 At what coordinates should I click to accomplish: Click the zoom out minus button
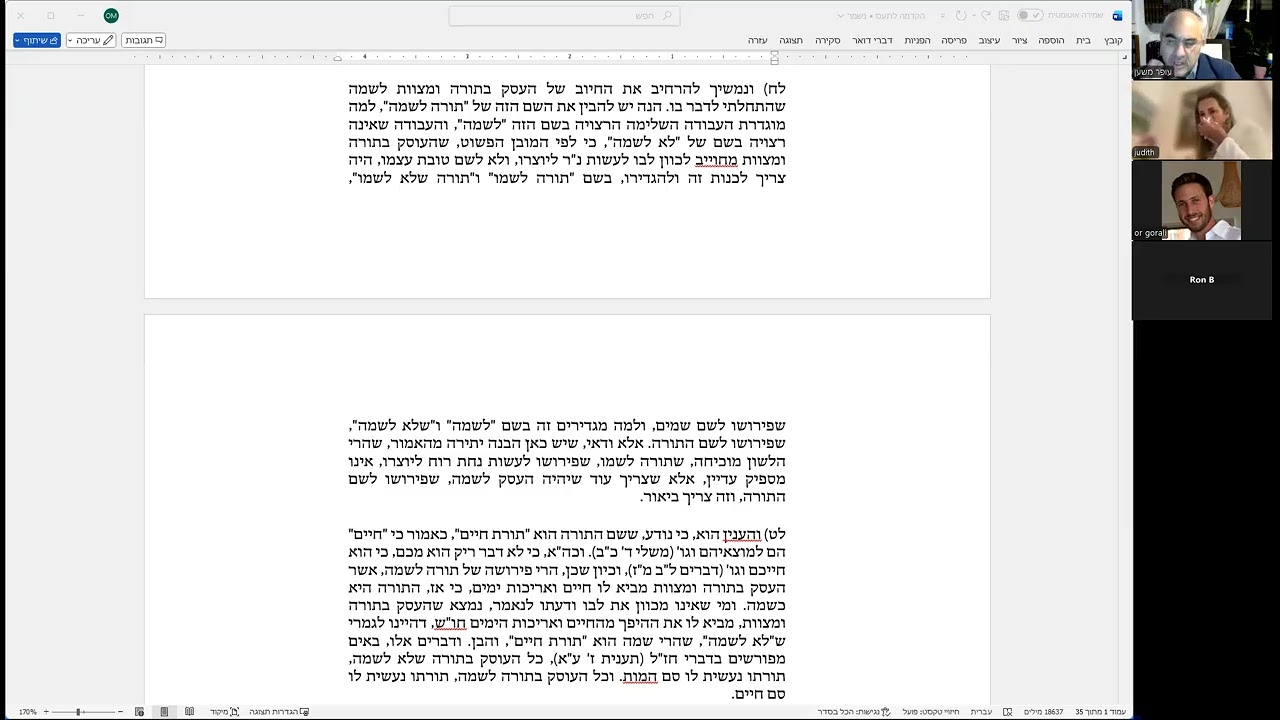pos(120,712)
